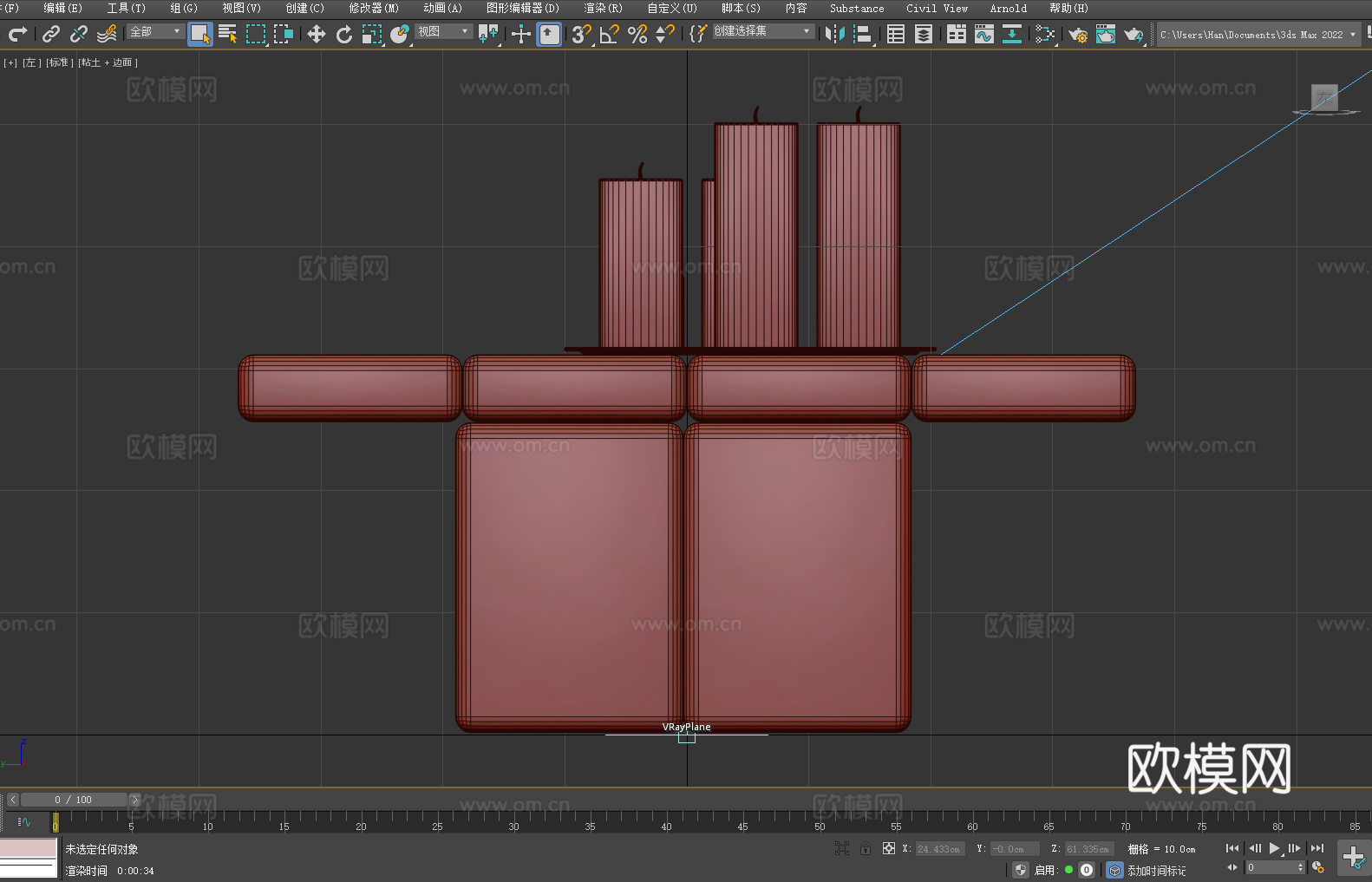The width and height of the screenshot is (1372, 882).
Task: Open viewport '粘土 + 边面' display menu
Action: [108, 62]
